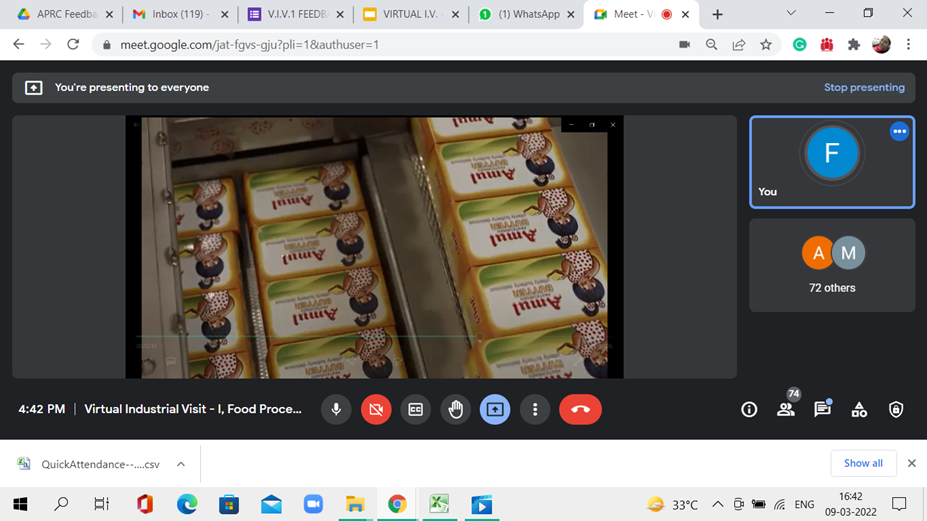
Task: Launch Office from taskbar
Action: tap(145, 504)
